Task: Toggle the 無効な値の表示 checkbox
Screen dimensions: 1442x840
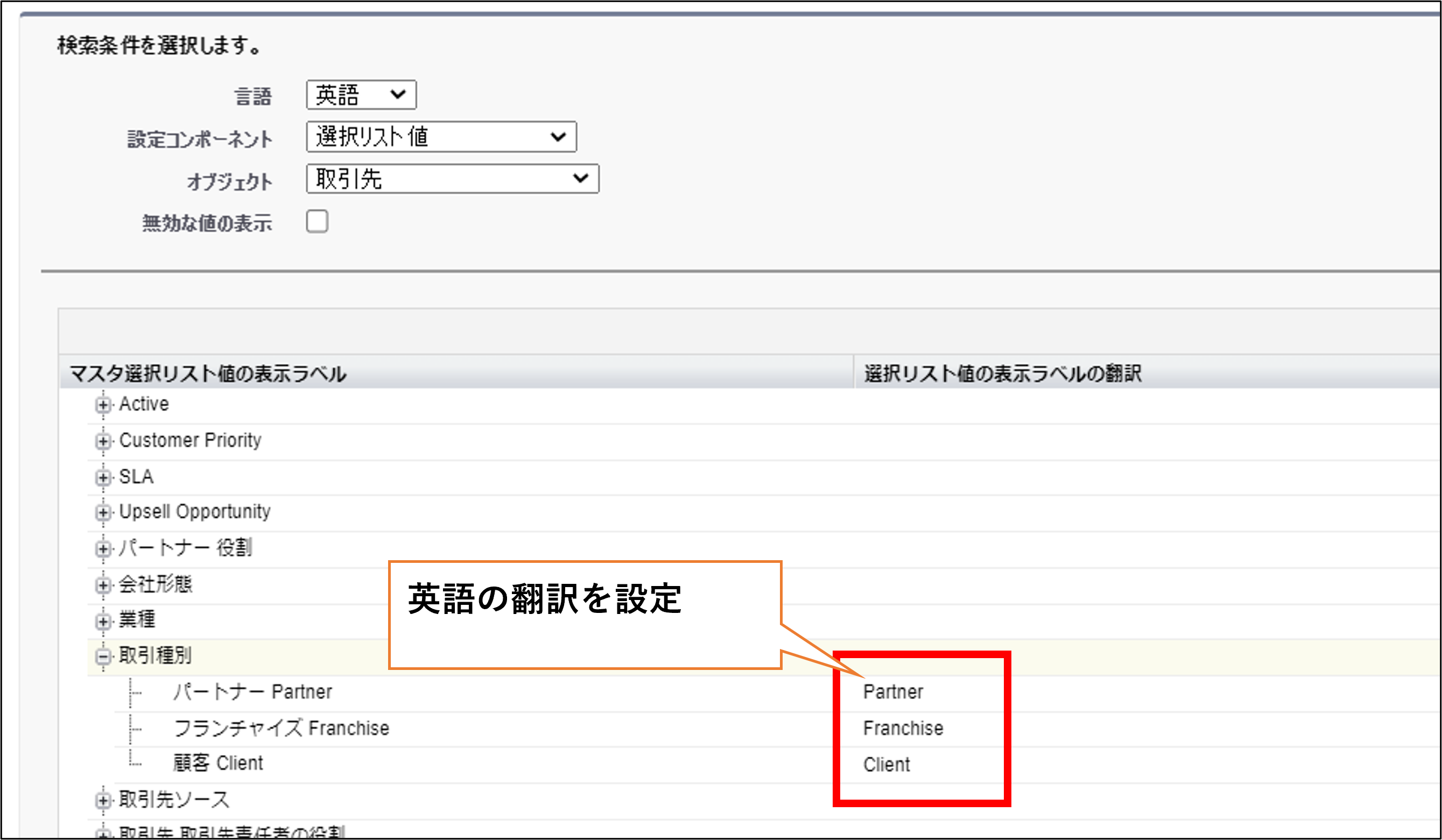Action: 317,222
